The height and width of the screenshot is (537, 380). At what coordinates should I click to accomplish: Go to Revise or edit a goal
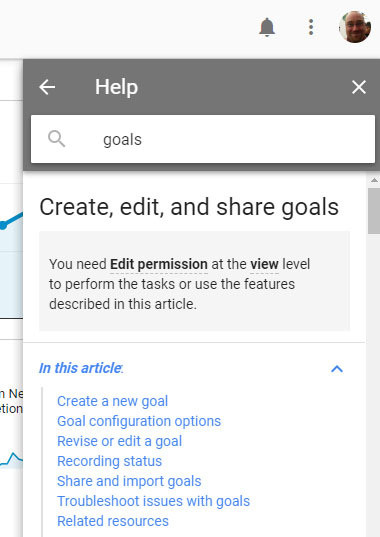[x=119, y=441]
